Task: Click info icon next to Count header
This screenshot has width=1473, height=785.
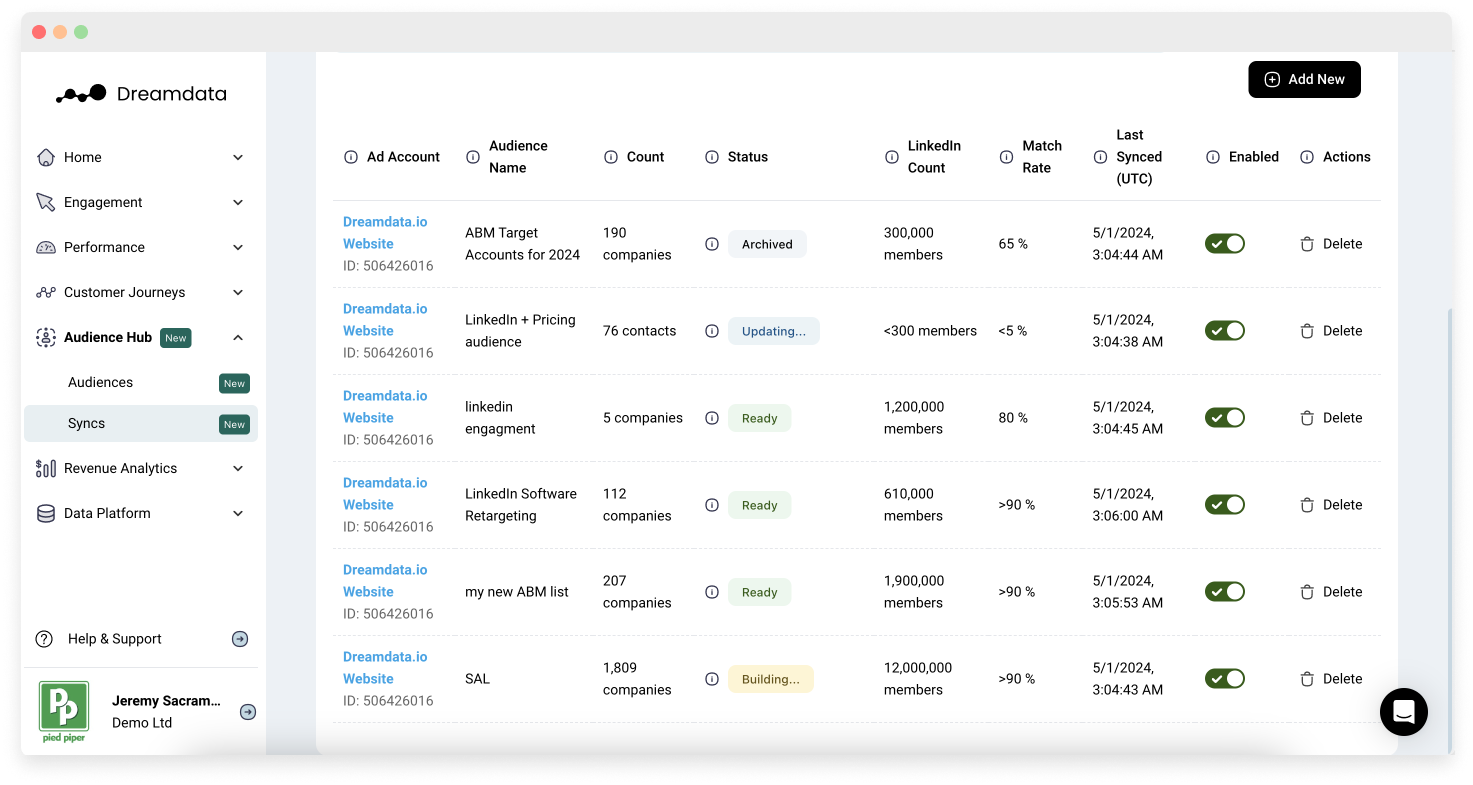Action: tap(611, 157)
